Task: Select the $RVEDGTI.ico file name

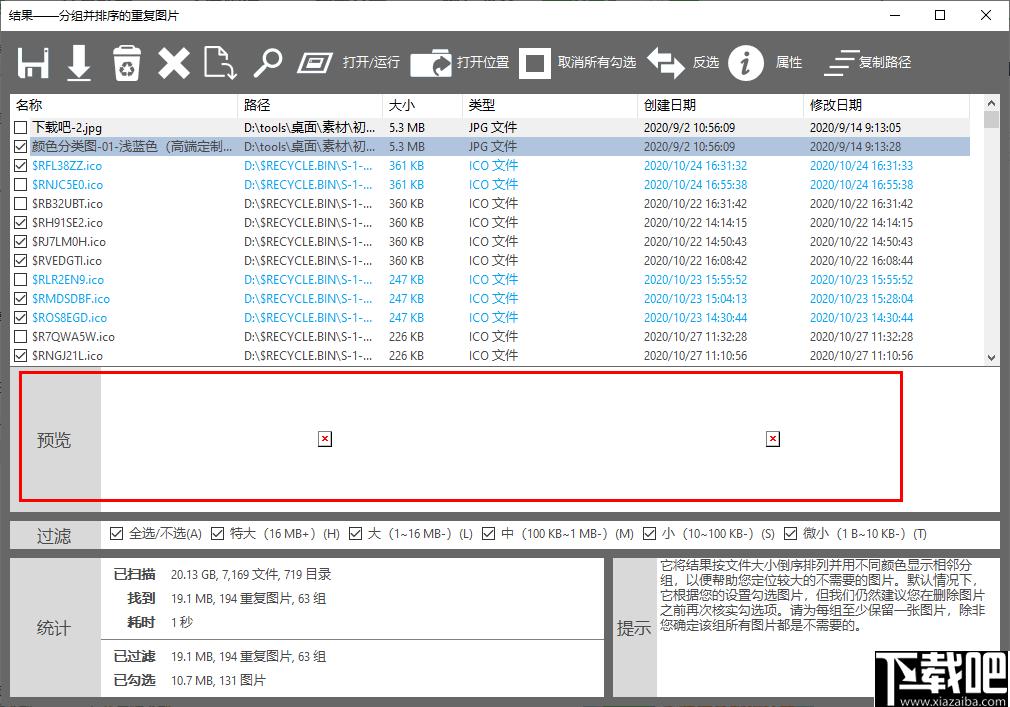Action: (x=67, y=260)
